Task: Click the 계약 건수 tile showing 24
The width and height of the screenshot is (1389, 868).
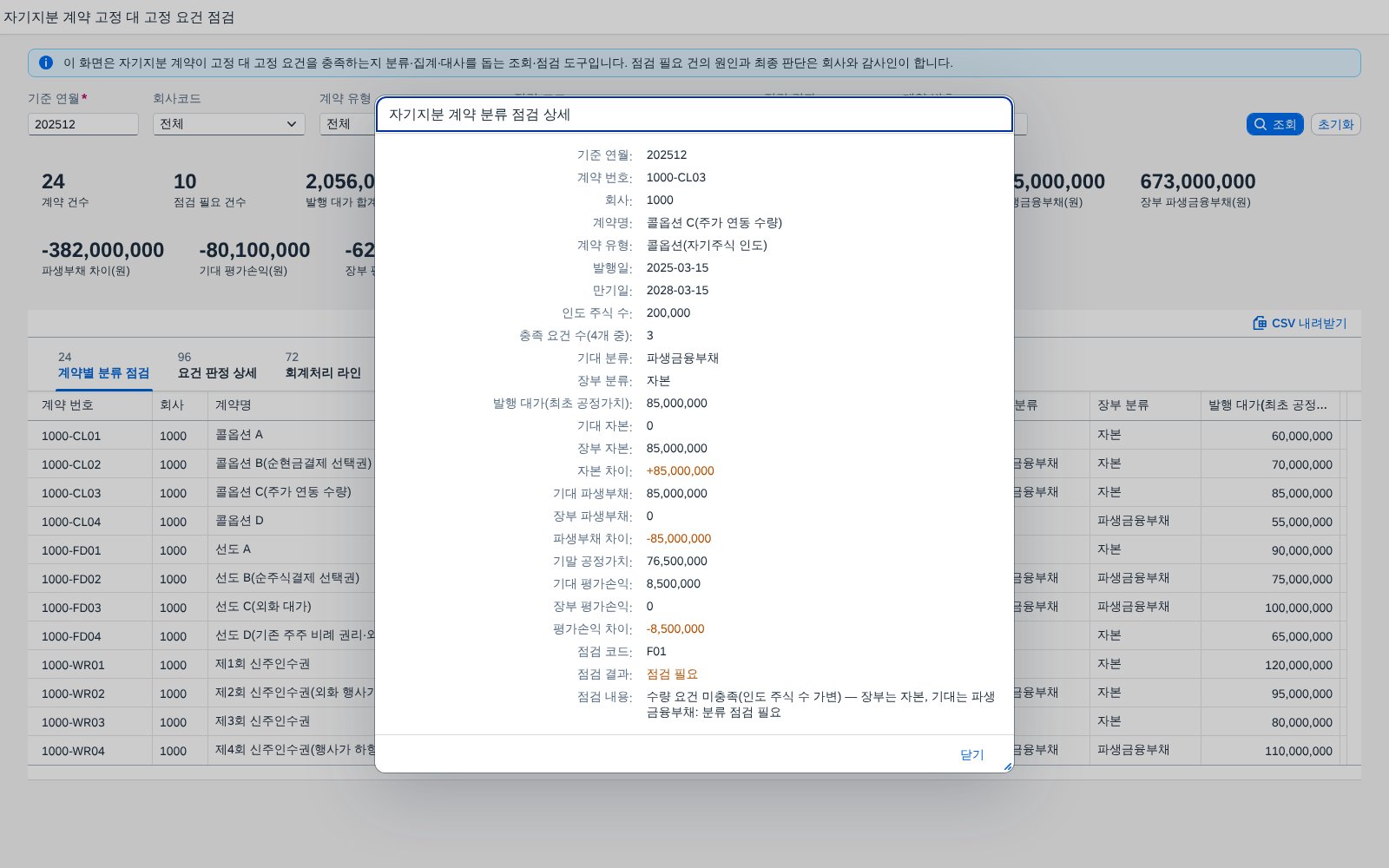Action: coord(65,190)
